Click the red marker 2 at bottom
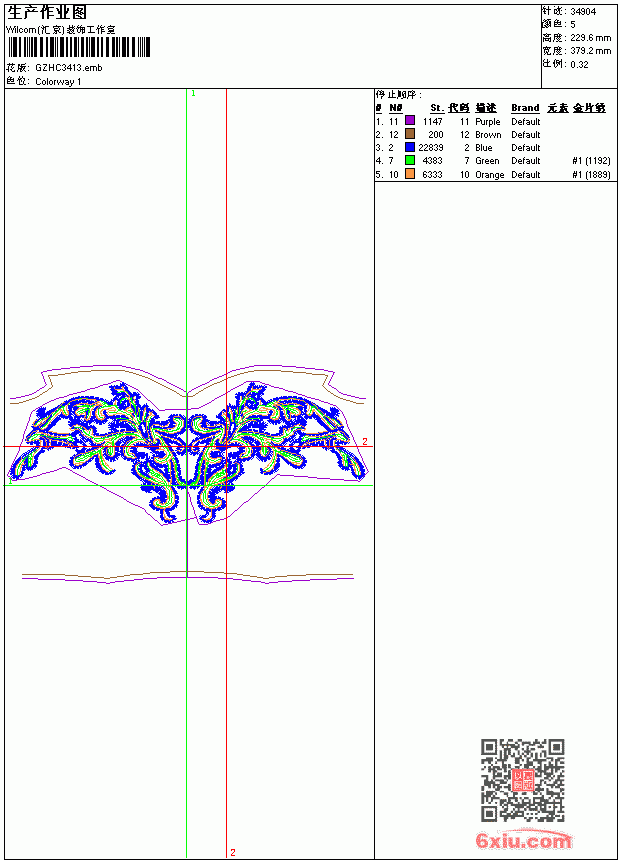Image resolution: width=620 pixels, height=860 pixels. (x=233, y=852)
